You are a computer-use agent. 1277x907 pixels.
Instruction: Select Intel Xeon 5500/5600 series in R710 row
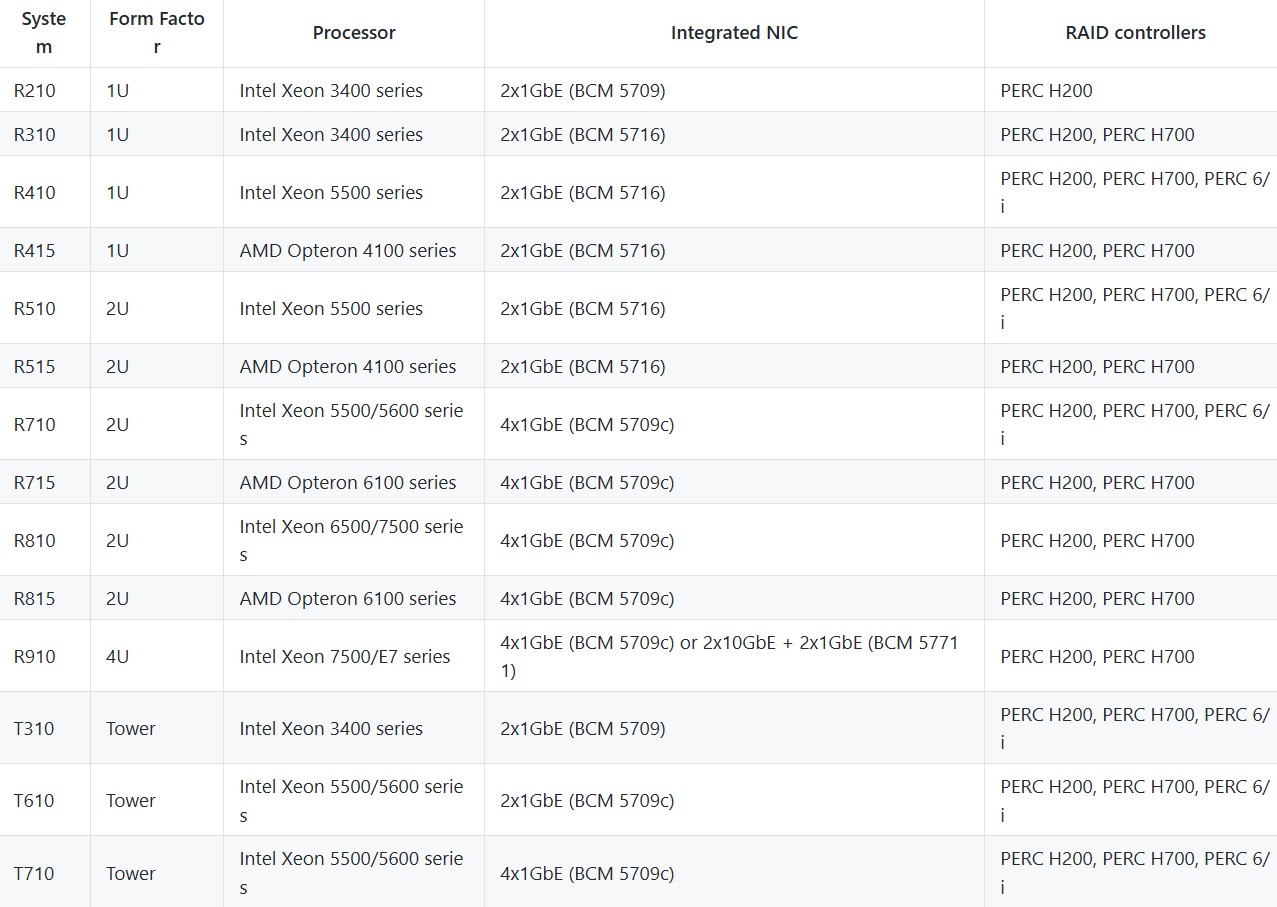pos(354,424)
